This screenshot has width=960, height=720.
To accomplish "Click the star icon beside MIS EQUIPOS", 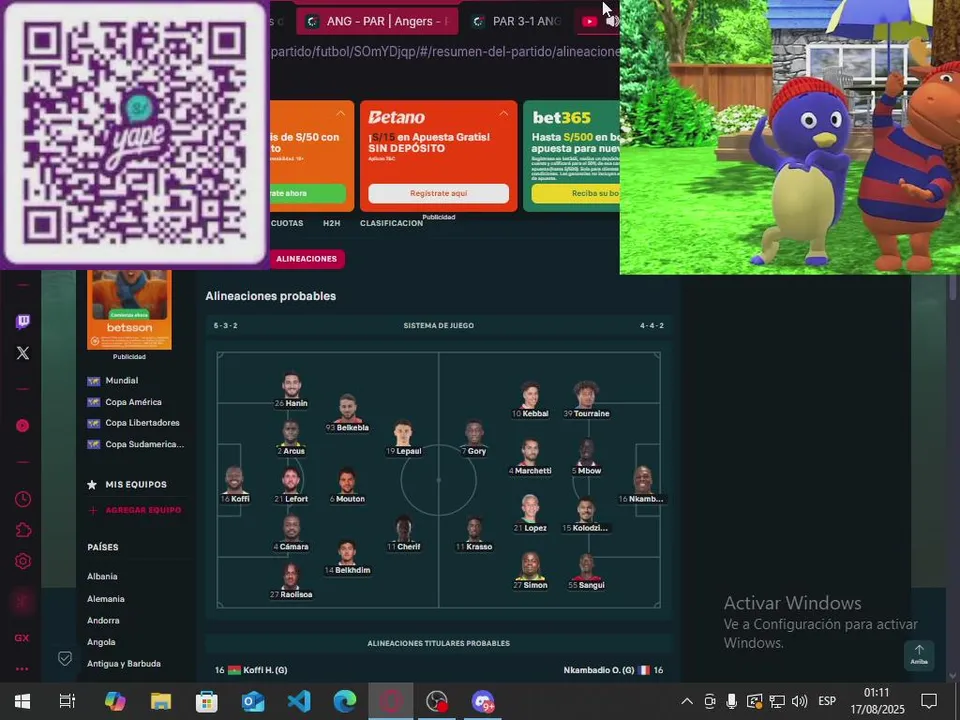I will tap(92, 484).
